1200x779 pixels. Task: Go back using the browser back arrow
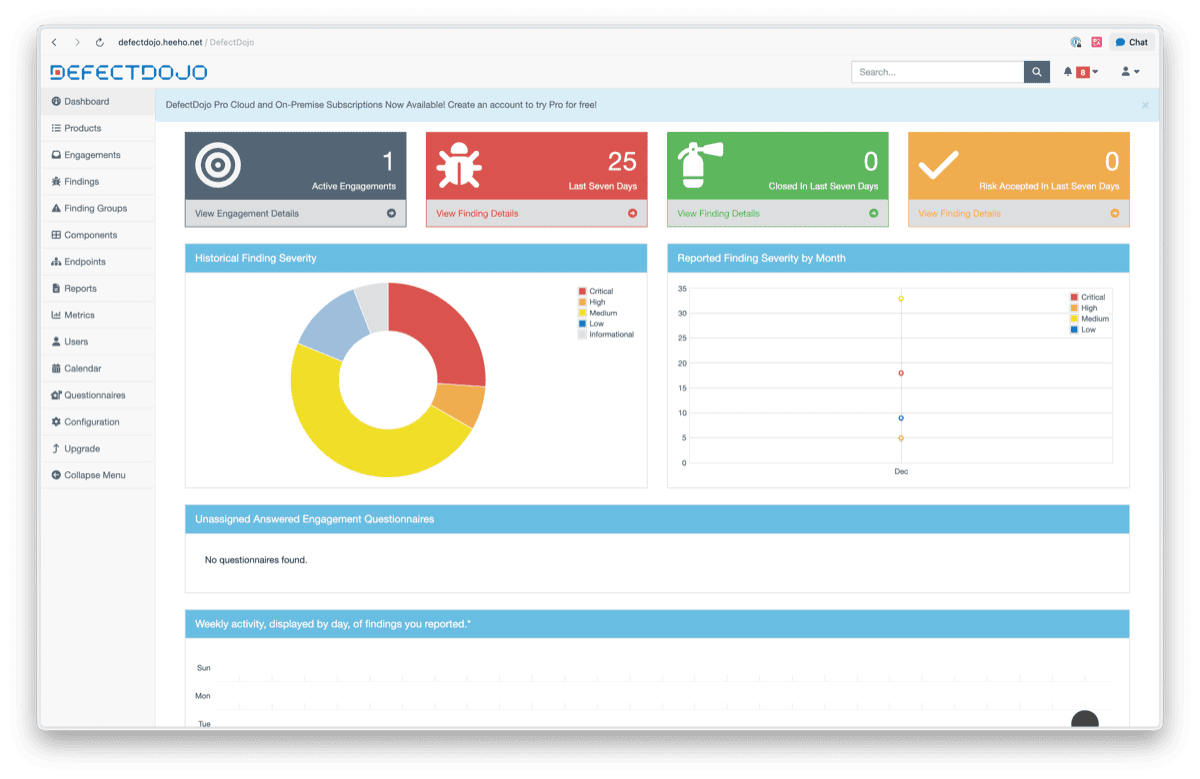coord(54,42)
